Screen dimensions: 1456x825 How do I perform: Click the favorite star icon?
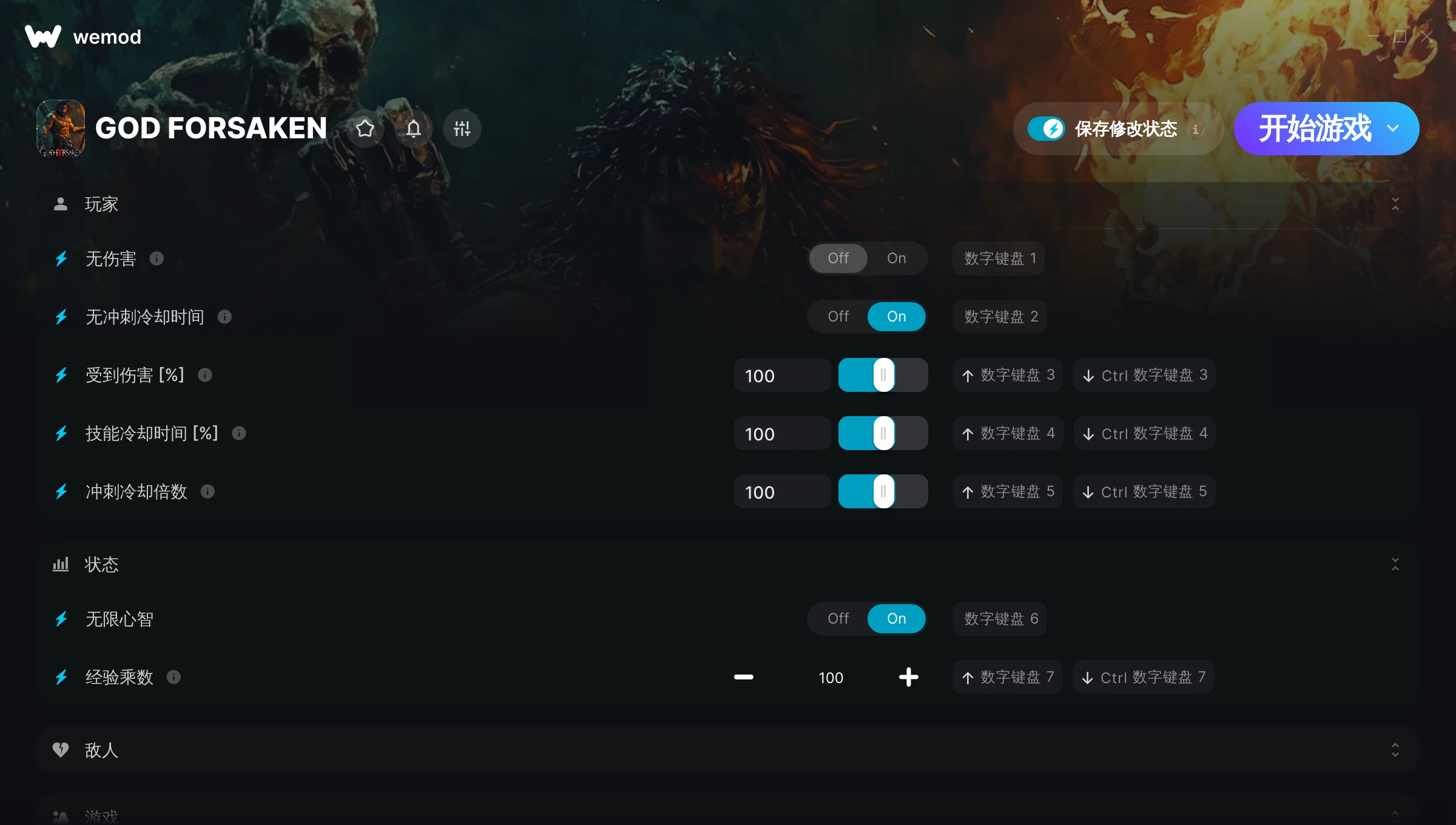click(365, 129)
